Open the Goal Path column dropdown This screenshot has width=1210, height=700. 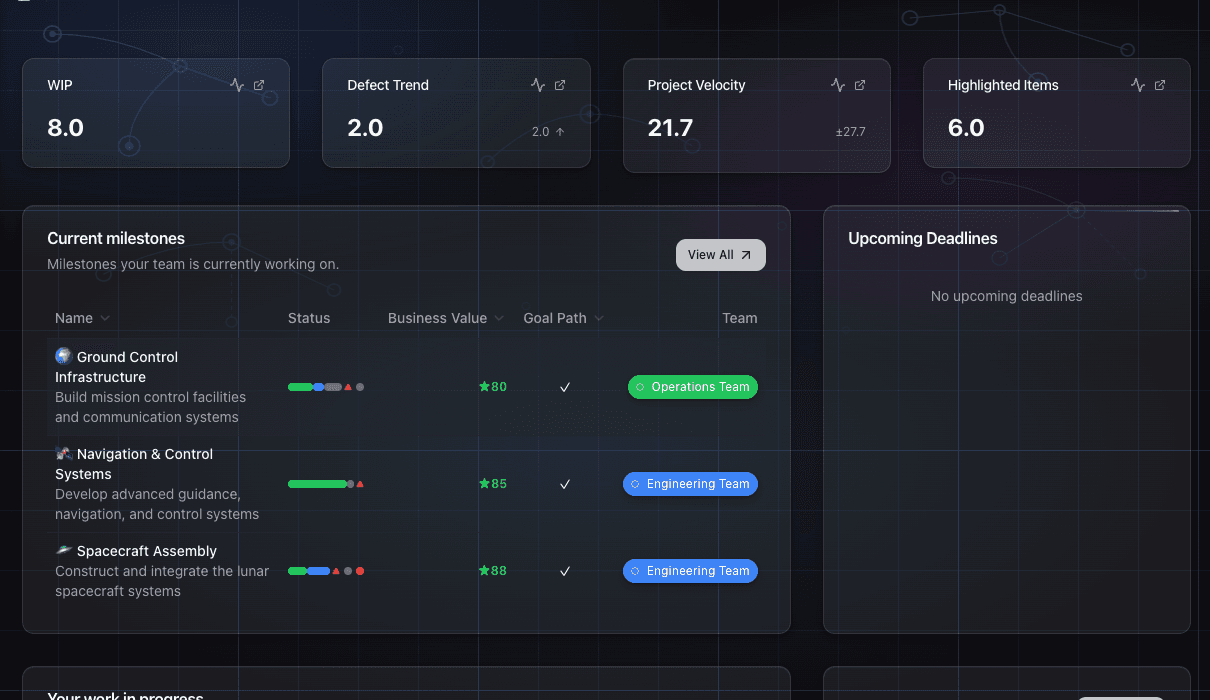pyautogui.click(x=598, y=318)
